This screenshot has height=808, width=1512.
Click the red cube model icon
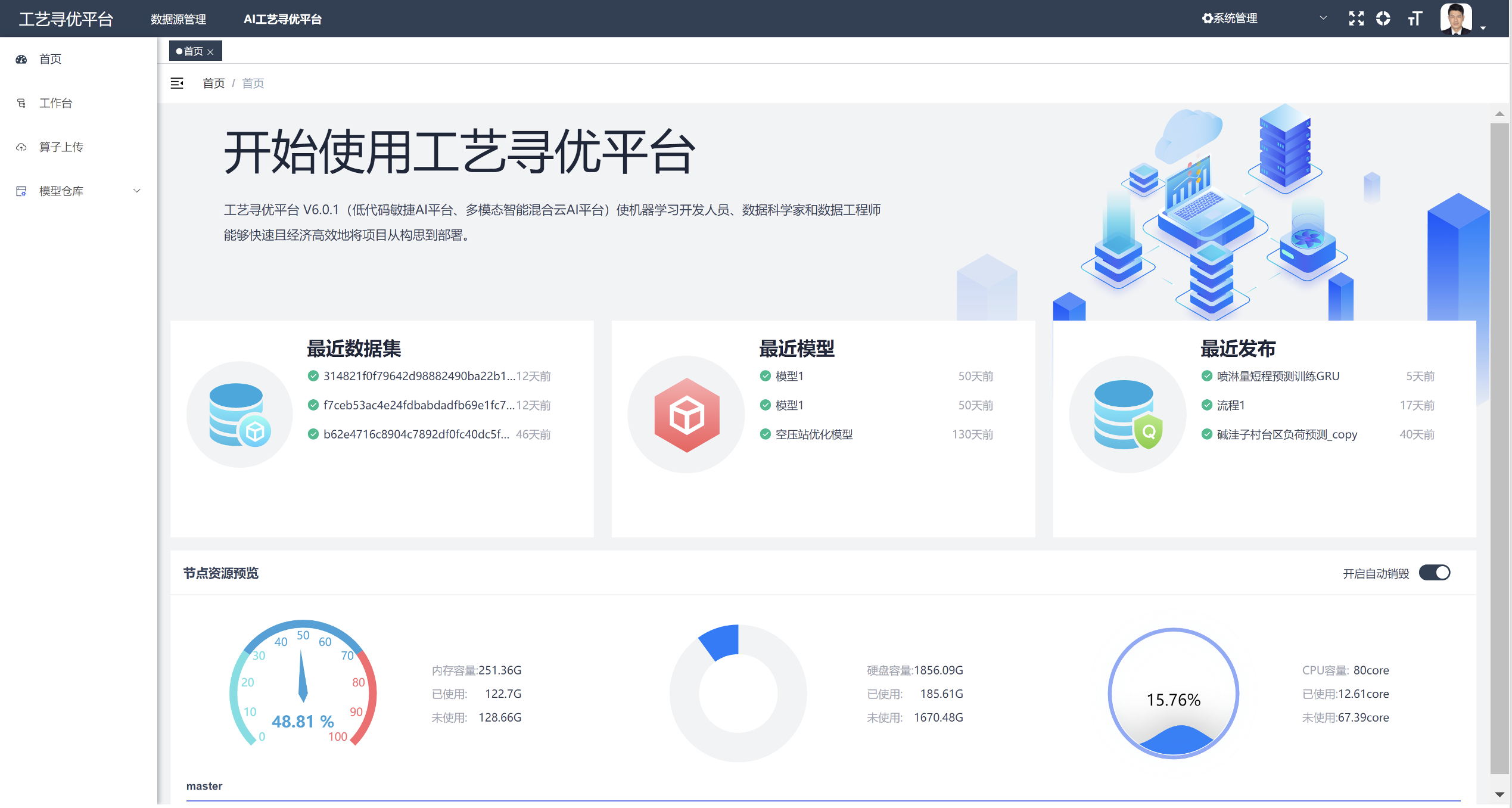[686, 414]
